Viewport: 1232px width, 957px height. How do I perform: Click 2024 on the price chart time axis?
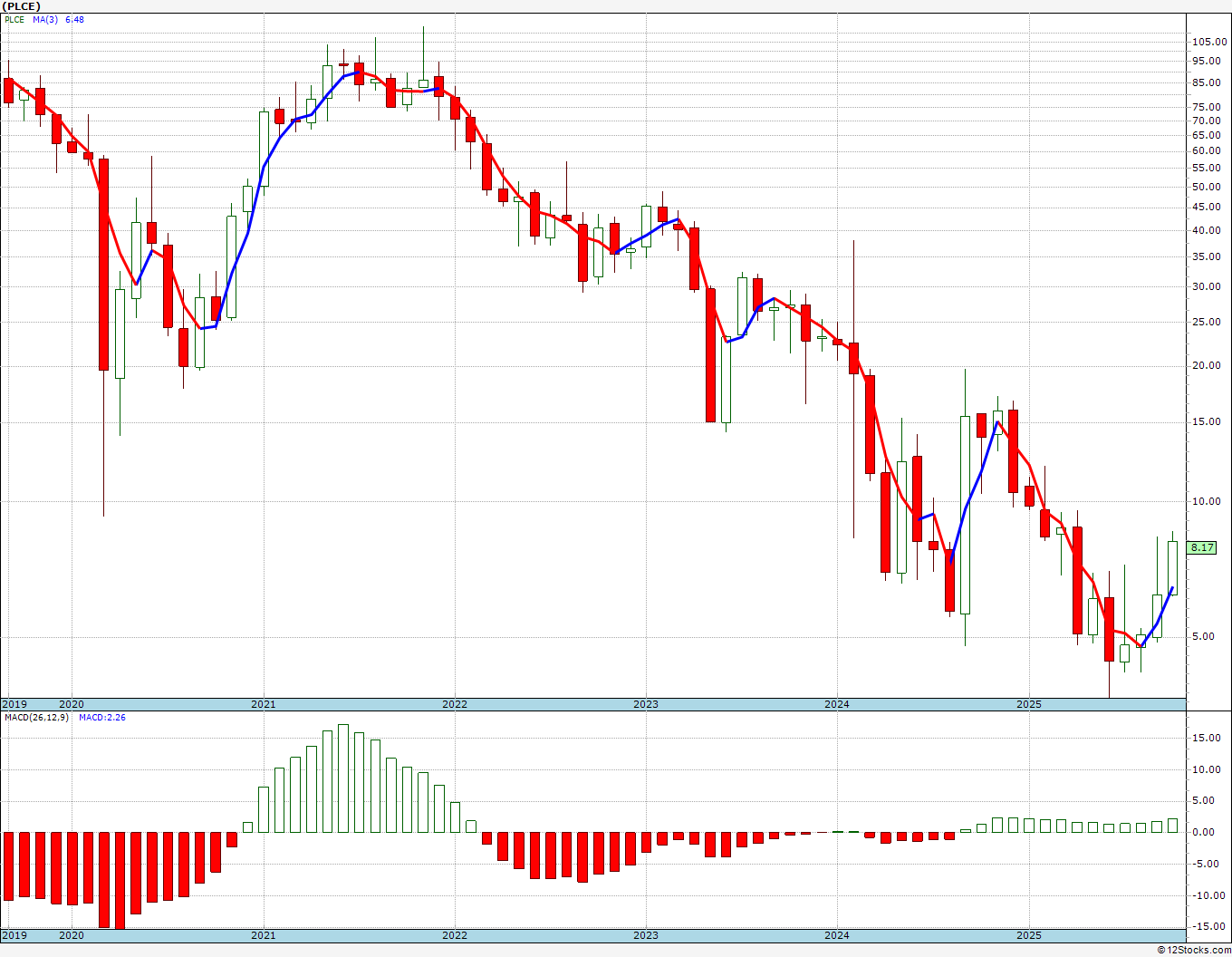tap(837, 704)
